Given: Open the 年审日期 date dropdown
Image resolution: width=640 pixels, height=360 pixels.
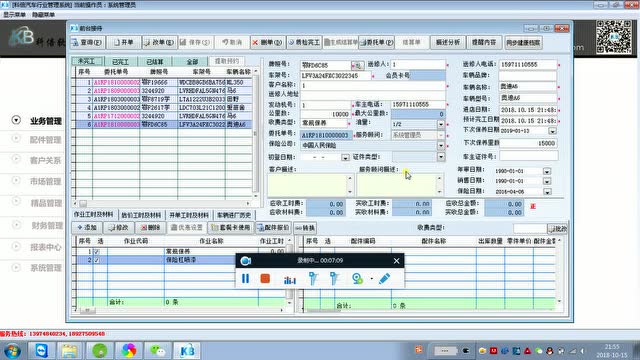Looking at the screenshot, I should pyautogui.click(x=547, y=171).
